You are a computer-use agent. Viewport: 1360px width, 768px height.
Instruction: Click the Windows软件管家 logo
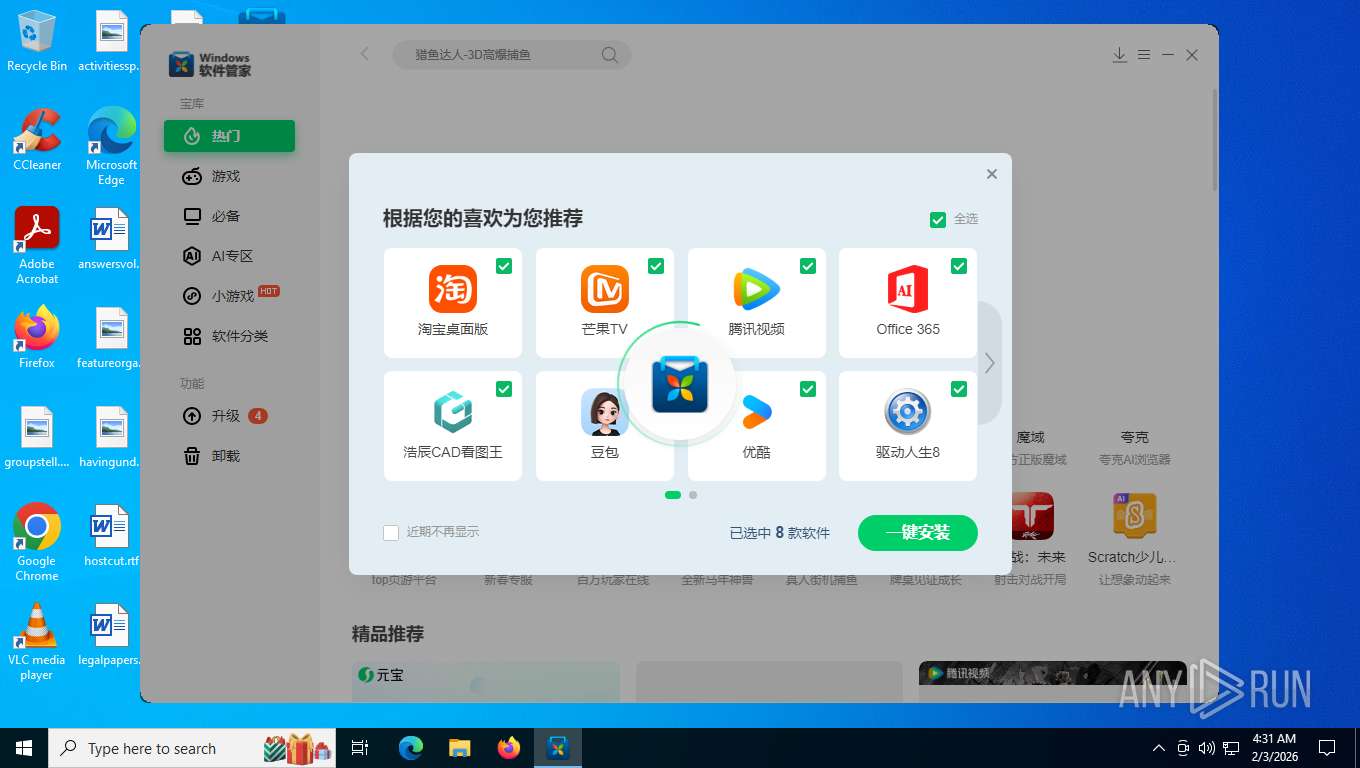click(209, 65)
